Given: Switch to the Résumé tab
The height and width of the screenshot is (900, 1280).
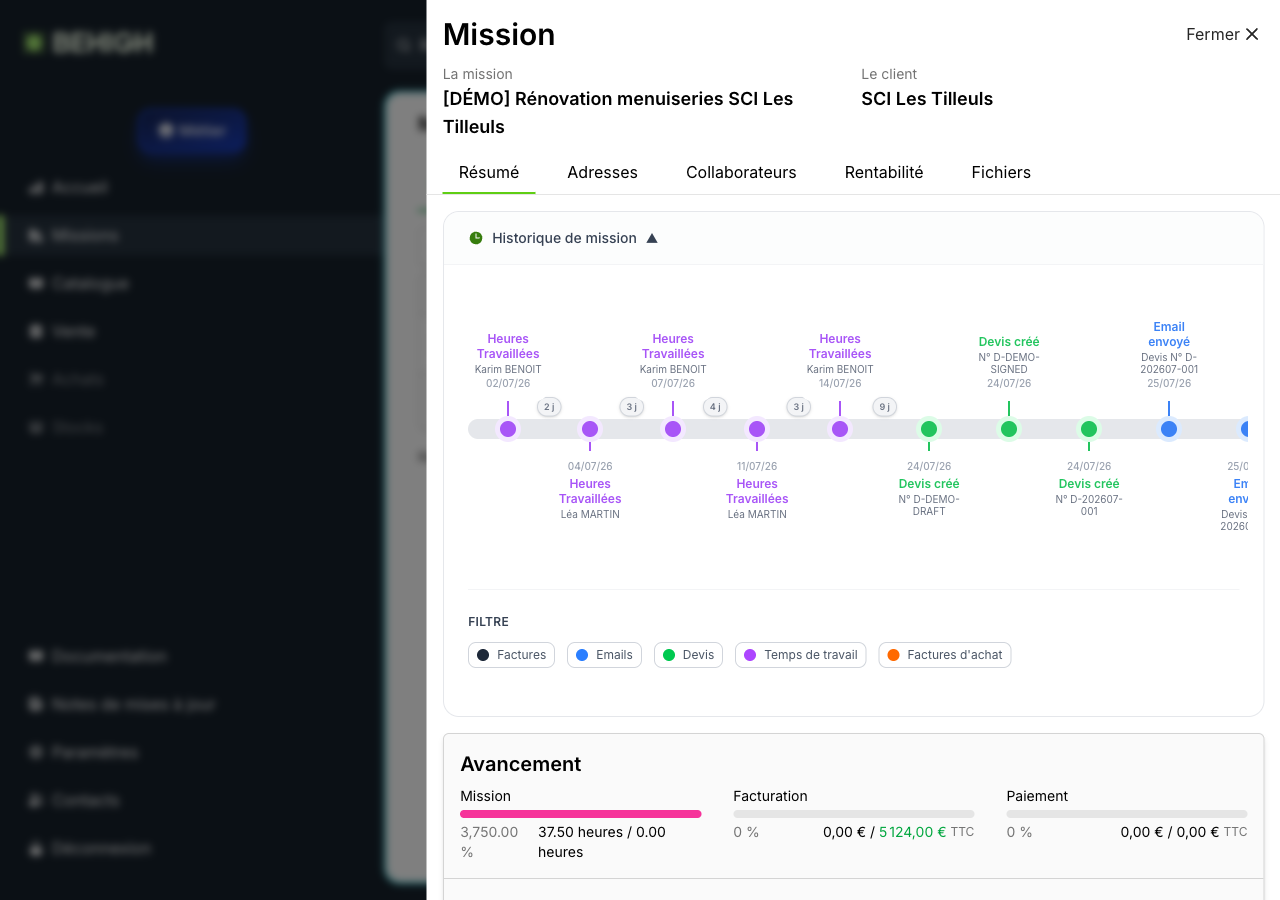Looking at the screenshot, I should (489, 172).
